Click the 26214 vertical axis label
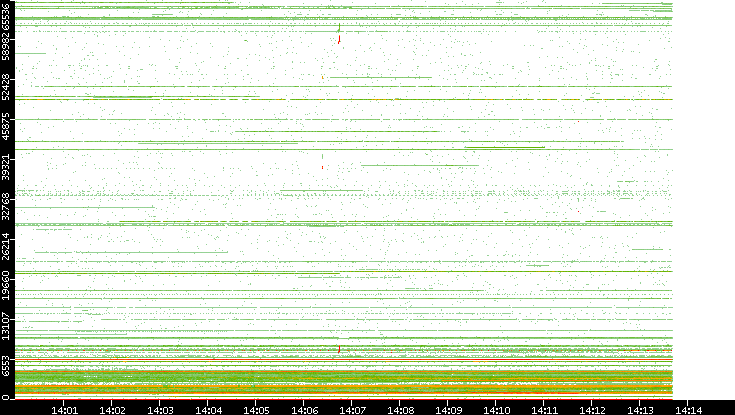 8,246
